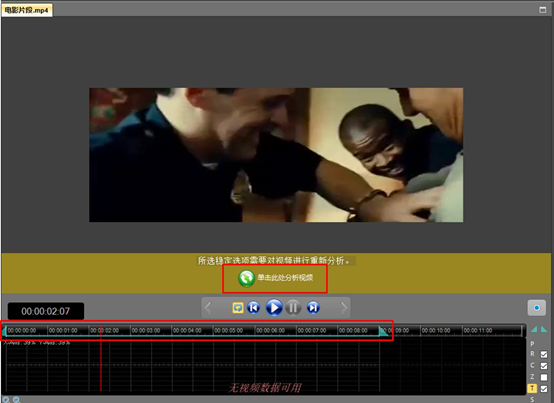Zoom in the timeline with plus magnifier
554x403 pixels.
pyautogui.click(x=6, y=400)
